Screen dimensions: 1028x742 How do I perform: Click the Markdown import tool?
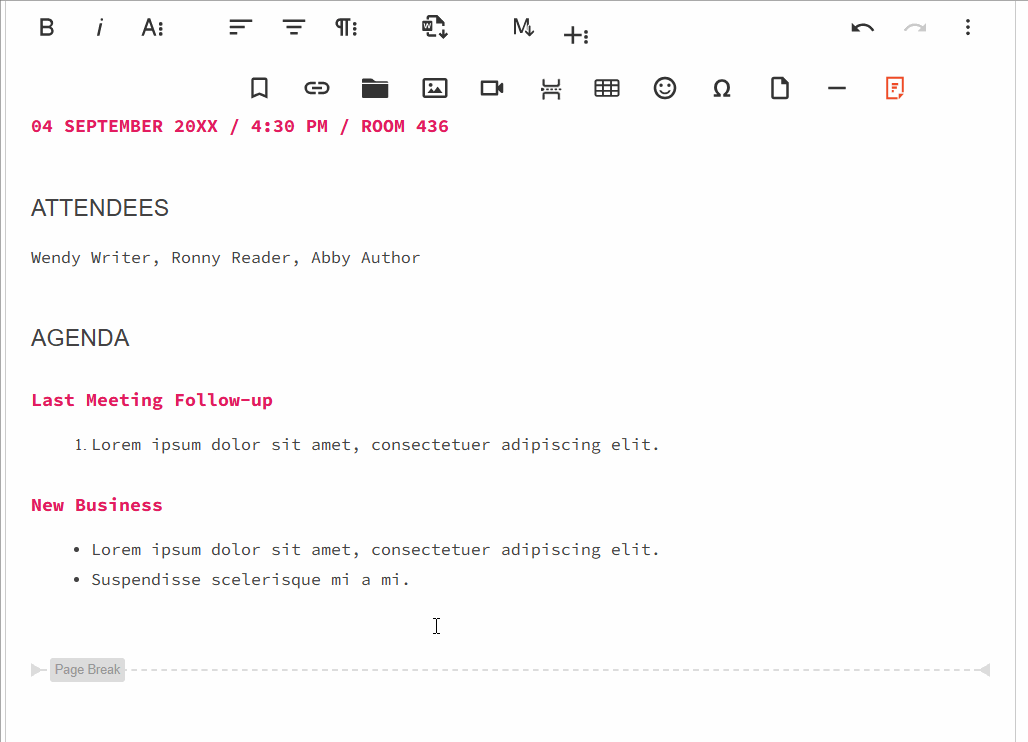523,28
